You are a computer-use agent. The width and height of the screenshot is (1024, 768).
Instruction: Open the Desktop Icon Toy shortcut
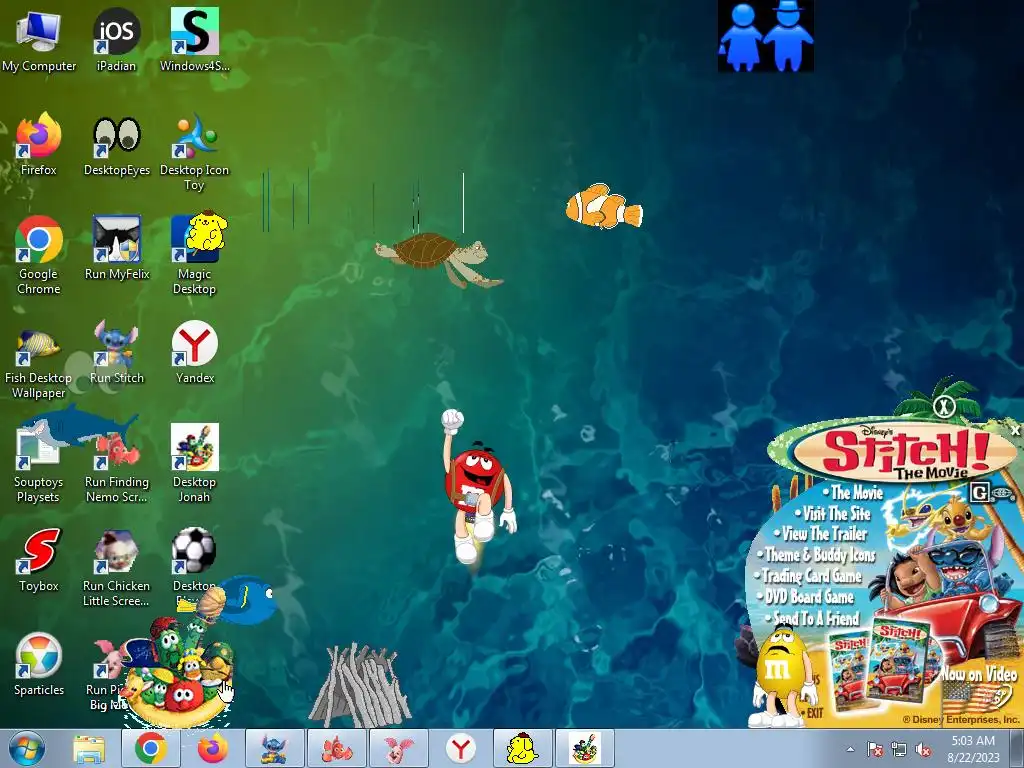pos(195,152)
